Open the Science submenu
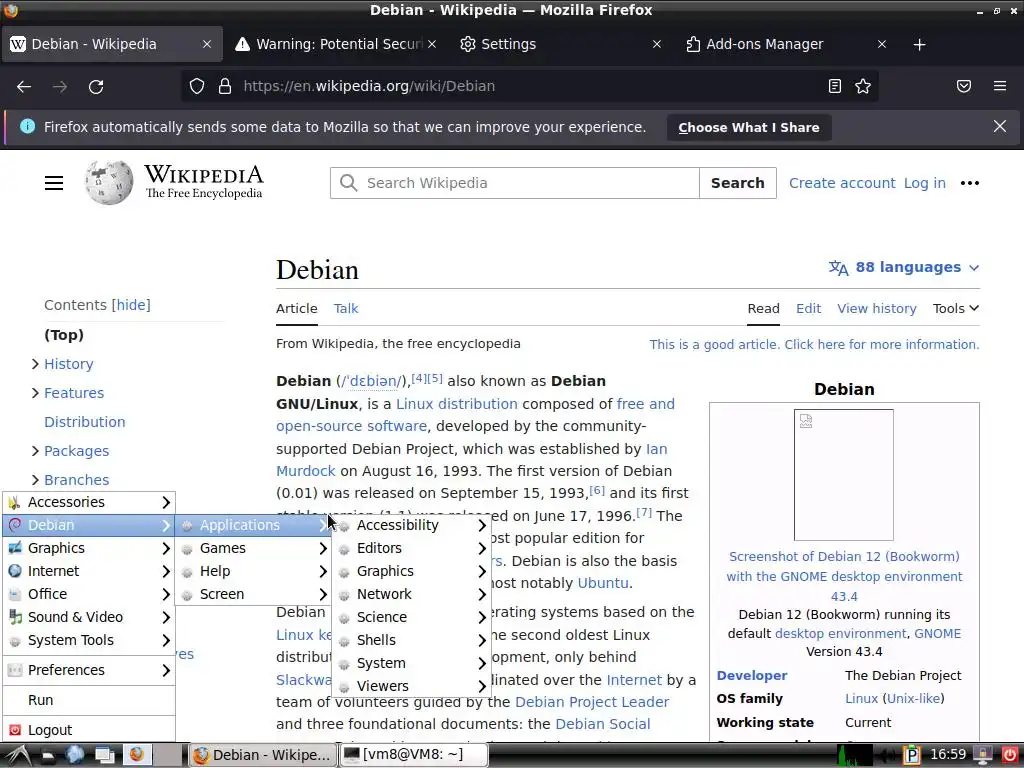1024x768 pixels. pos(412,617)
